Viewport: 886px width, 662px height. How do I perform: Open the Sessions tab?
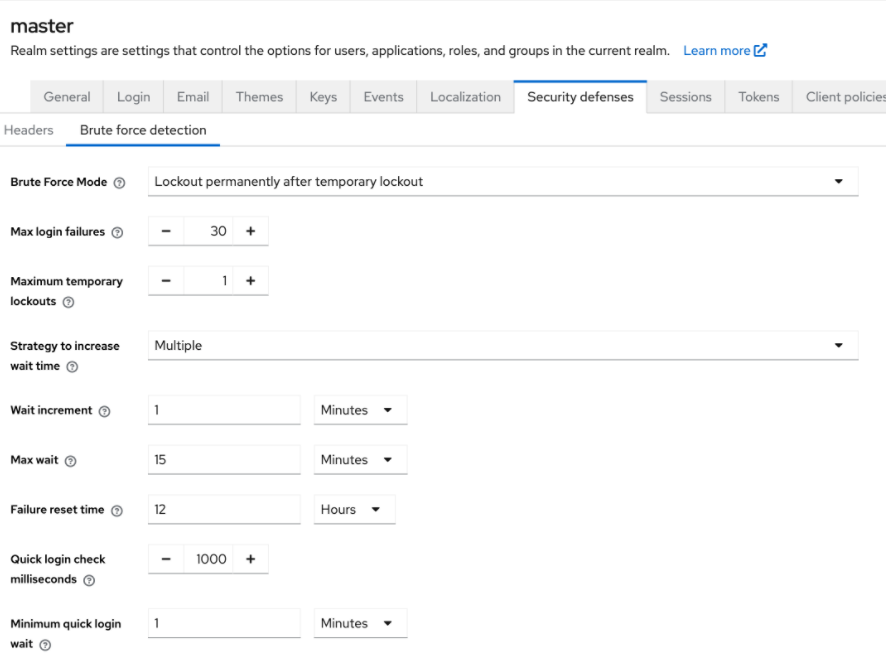click(x=685, y=97)
